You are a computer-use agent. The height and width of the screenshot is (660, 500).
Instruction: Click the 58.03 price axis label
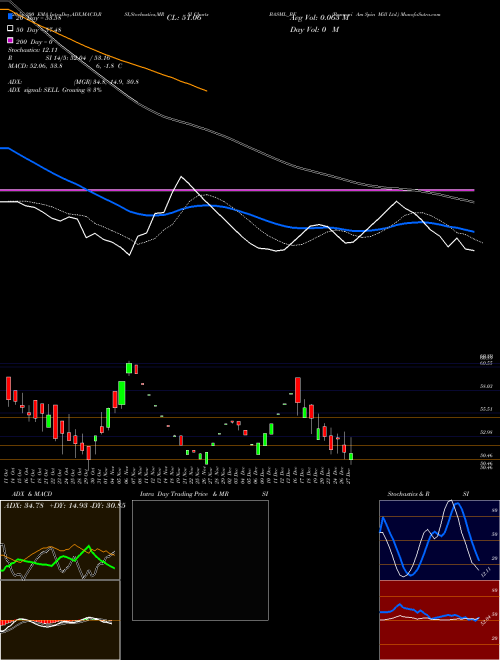[x=486, y=386]
